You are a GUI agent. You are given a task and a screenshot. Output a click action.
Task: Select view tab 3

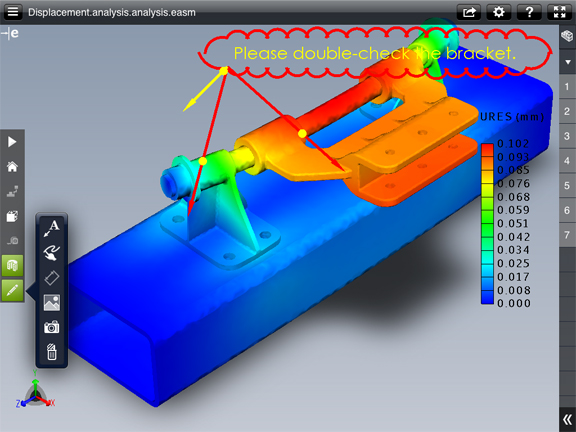(567, 136)
